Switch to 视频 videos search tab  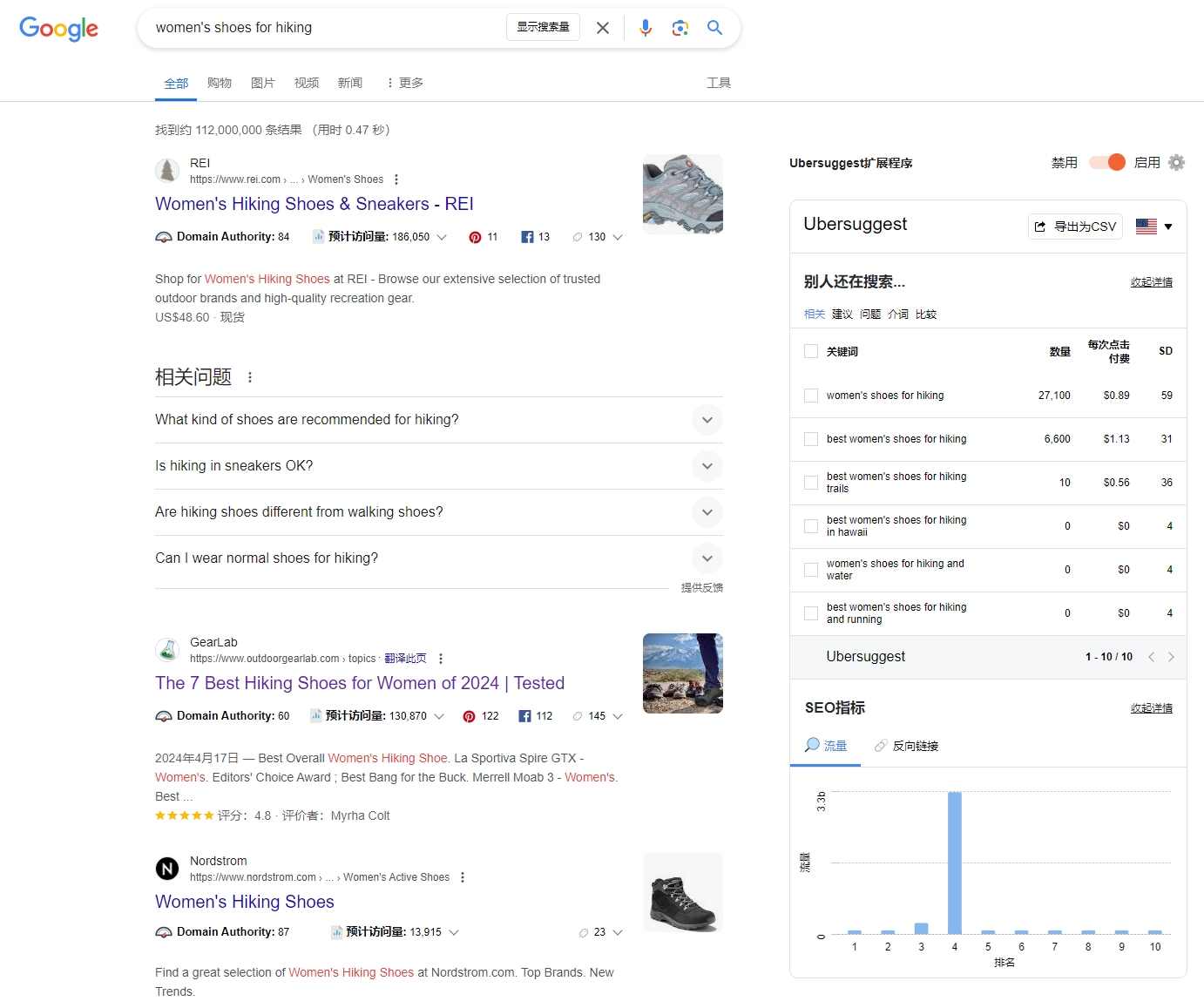tap(307, 83)
